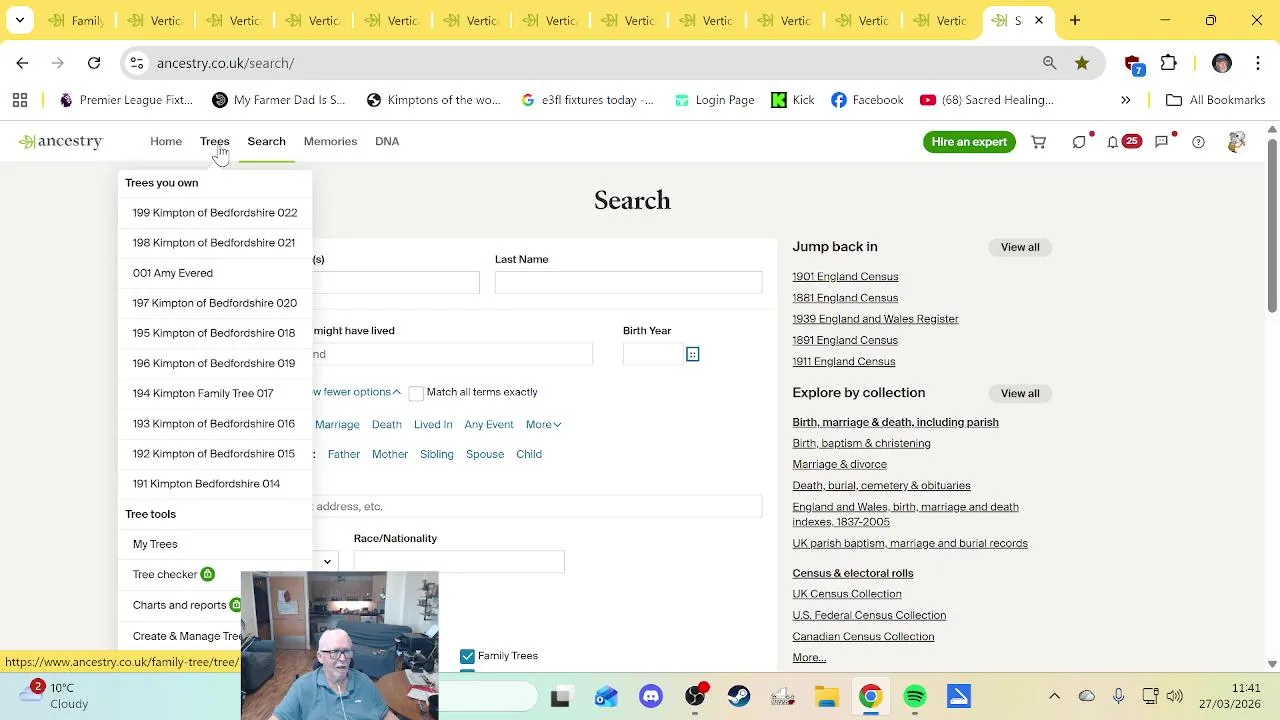Click the Tree checker lock icon

pos(207,574)
